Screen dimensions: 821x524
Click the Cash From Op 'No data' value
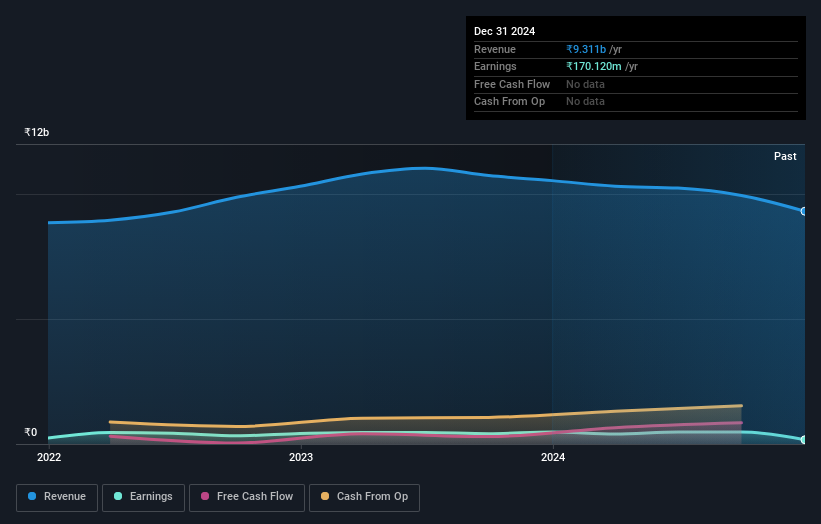(x=585, y=102)
